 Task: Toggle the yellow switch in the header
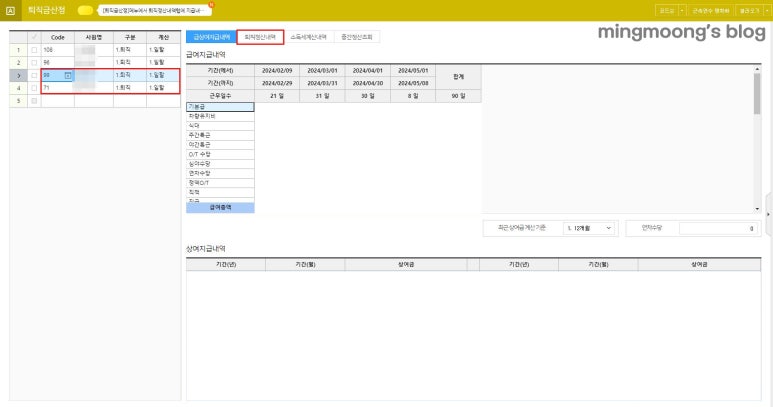pos(85,10)
